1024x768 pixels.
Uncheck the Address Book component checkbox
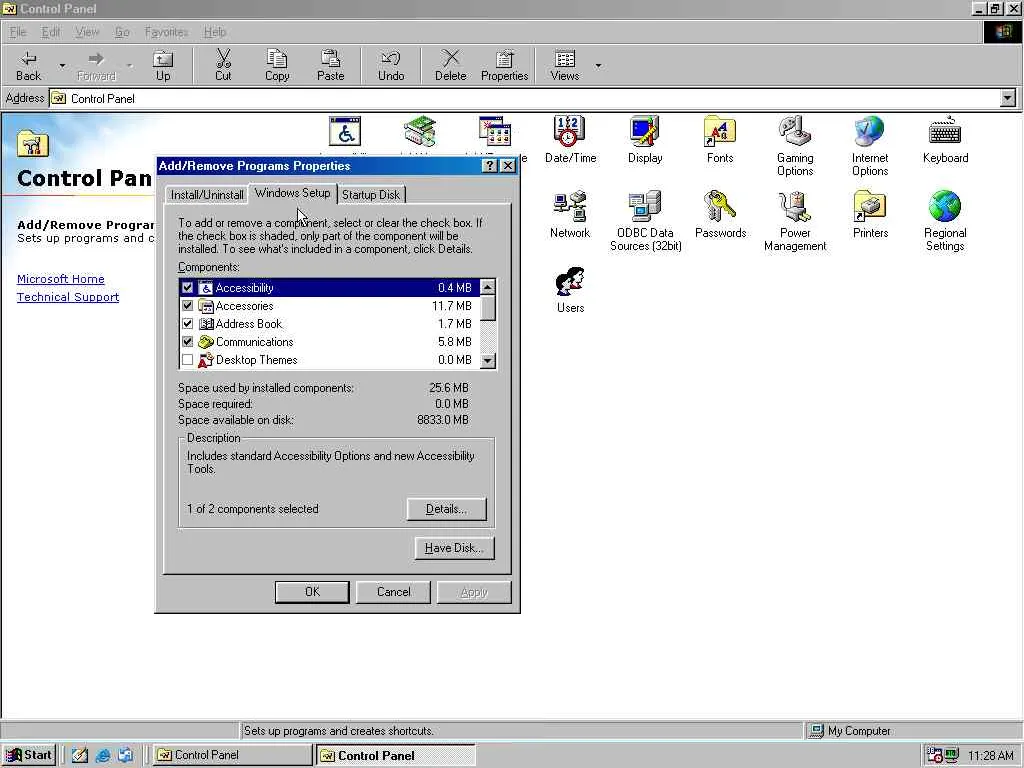click(x=187, y=323)
